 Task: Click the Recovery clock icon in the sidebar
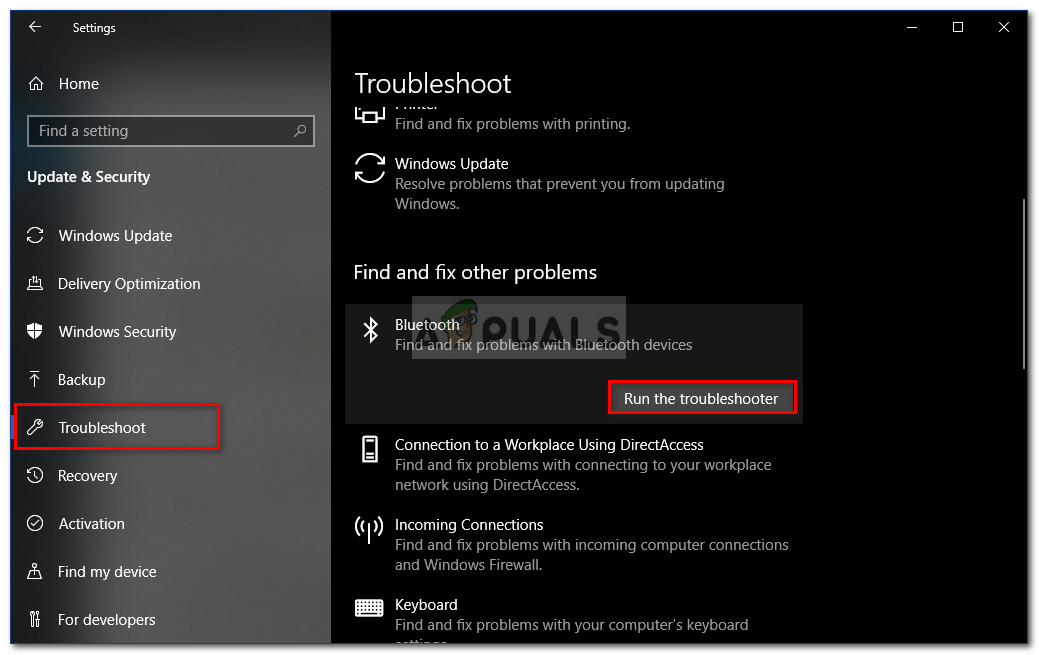pos(35,475)
